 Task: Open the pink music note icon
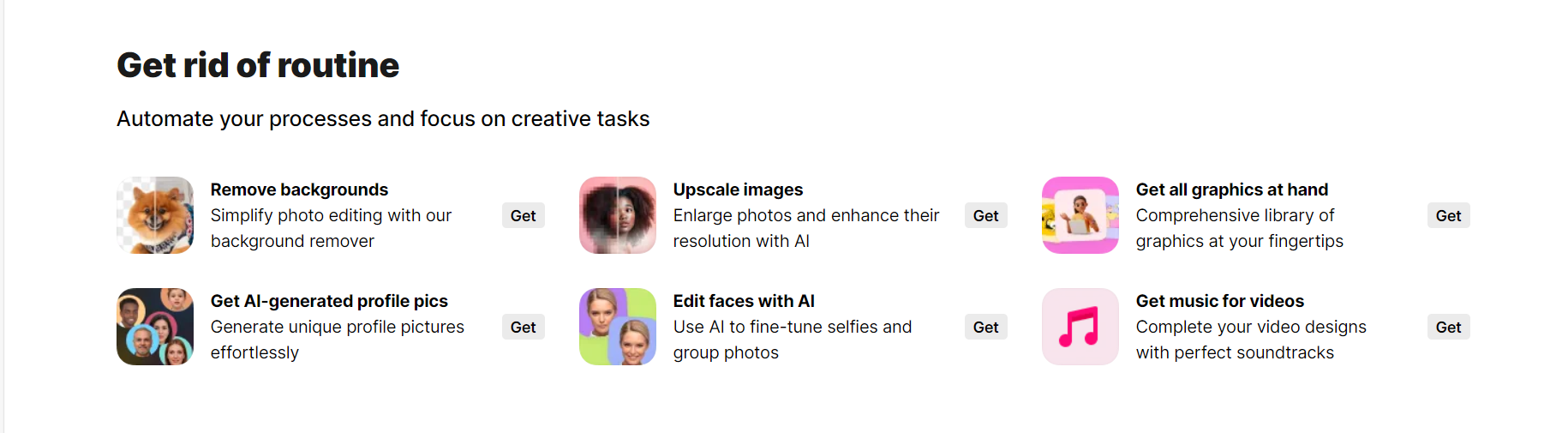click(1080, 327)
